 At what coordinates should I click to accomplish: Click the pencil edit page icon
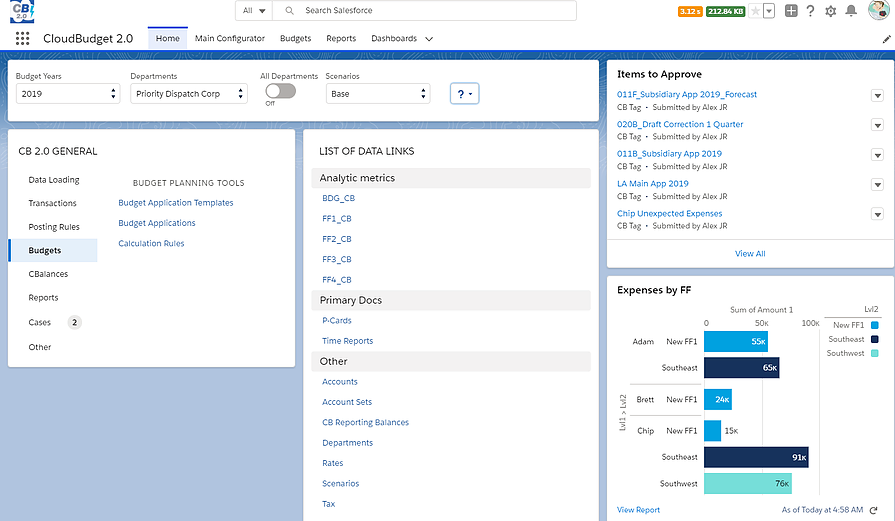coord(886,38)
